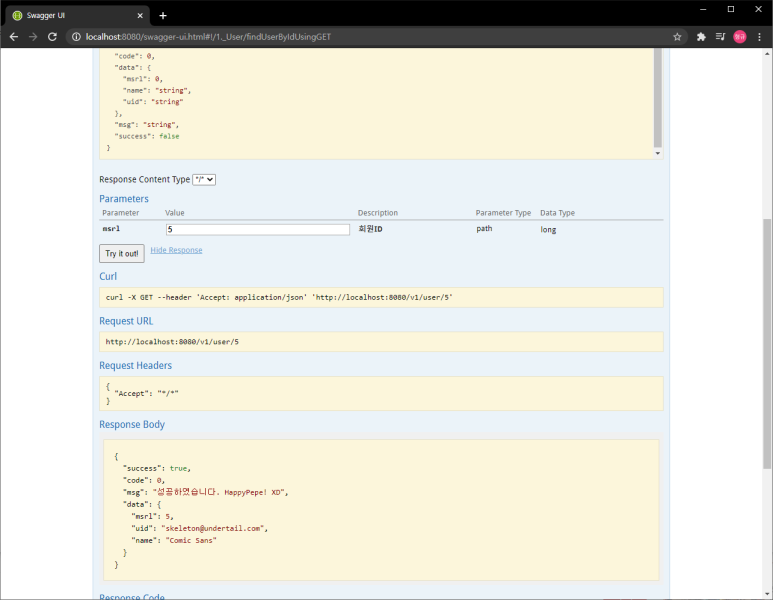
Task: Click the path parameter type cell
Action: [484, 228]
